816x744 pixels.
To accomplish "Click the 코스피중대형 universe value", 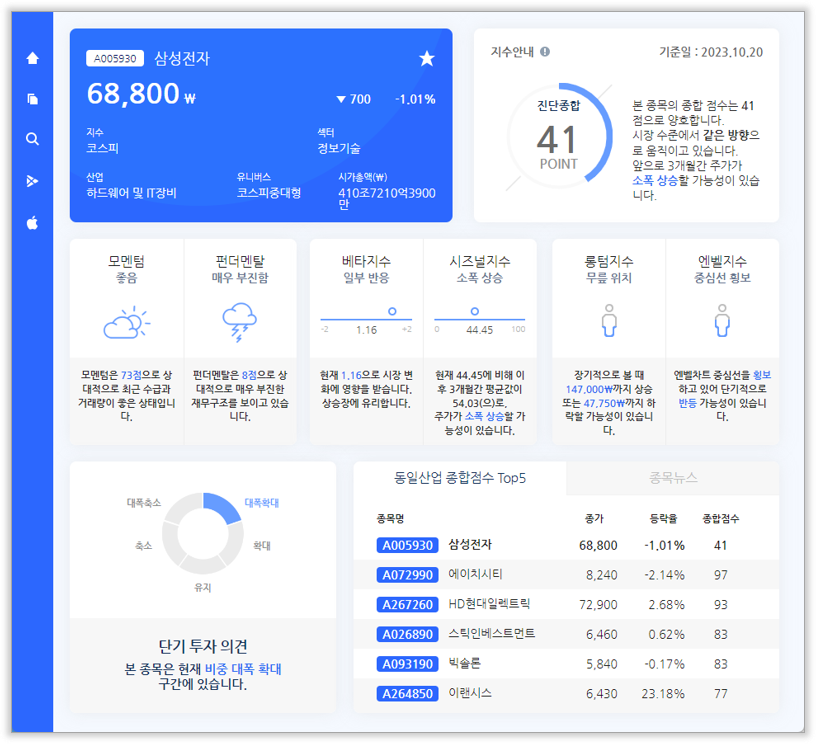I will pyautogui.click(x=269, y=193).
